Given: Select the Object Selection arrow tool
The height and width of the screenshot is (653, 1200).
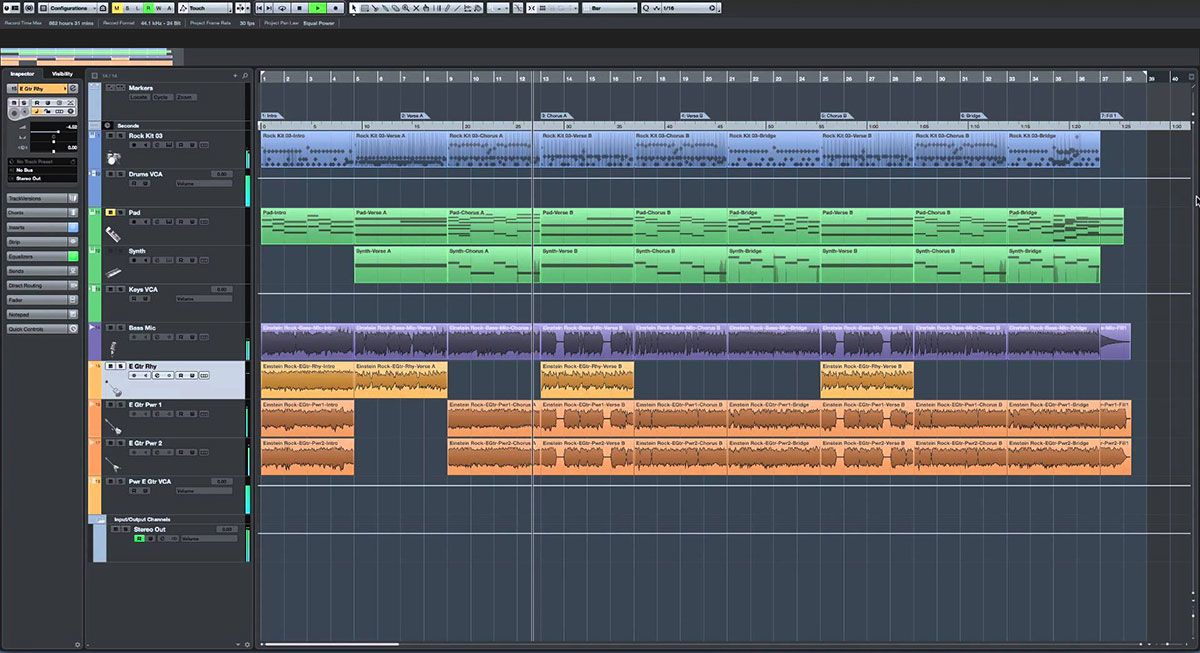Looking at the screenshot, I should coord(354,7).
